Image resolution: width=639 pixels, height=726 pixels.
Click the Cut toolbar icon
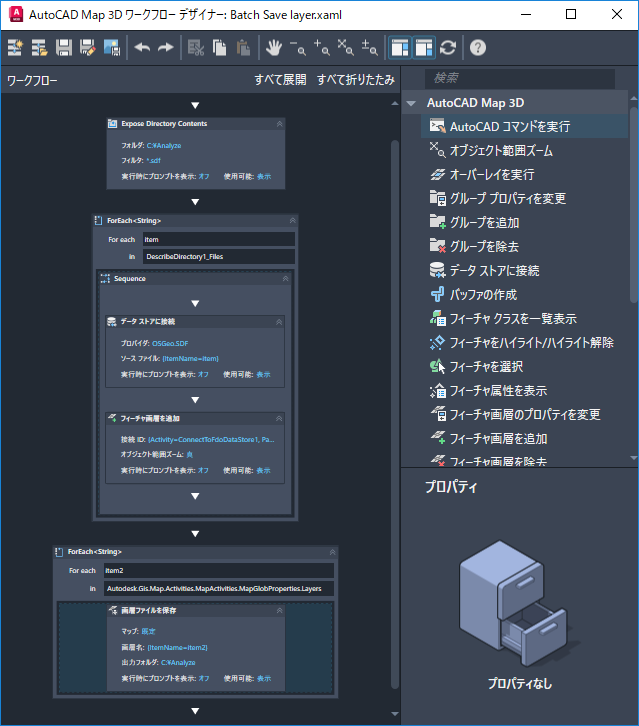tap(195, 48)
